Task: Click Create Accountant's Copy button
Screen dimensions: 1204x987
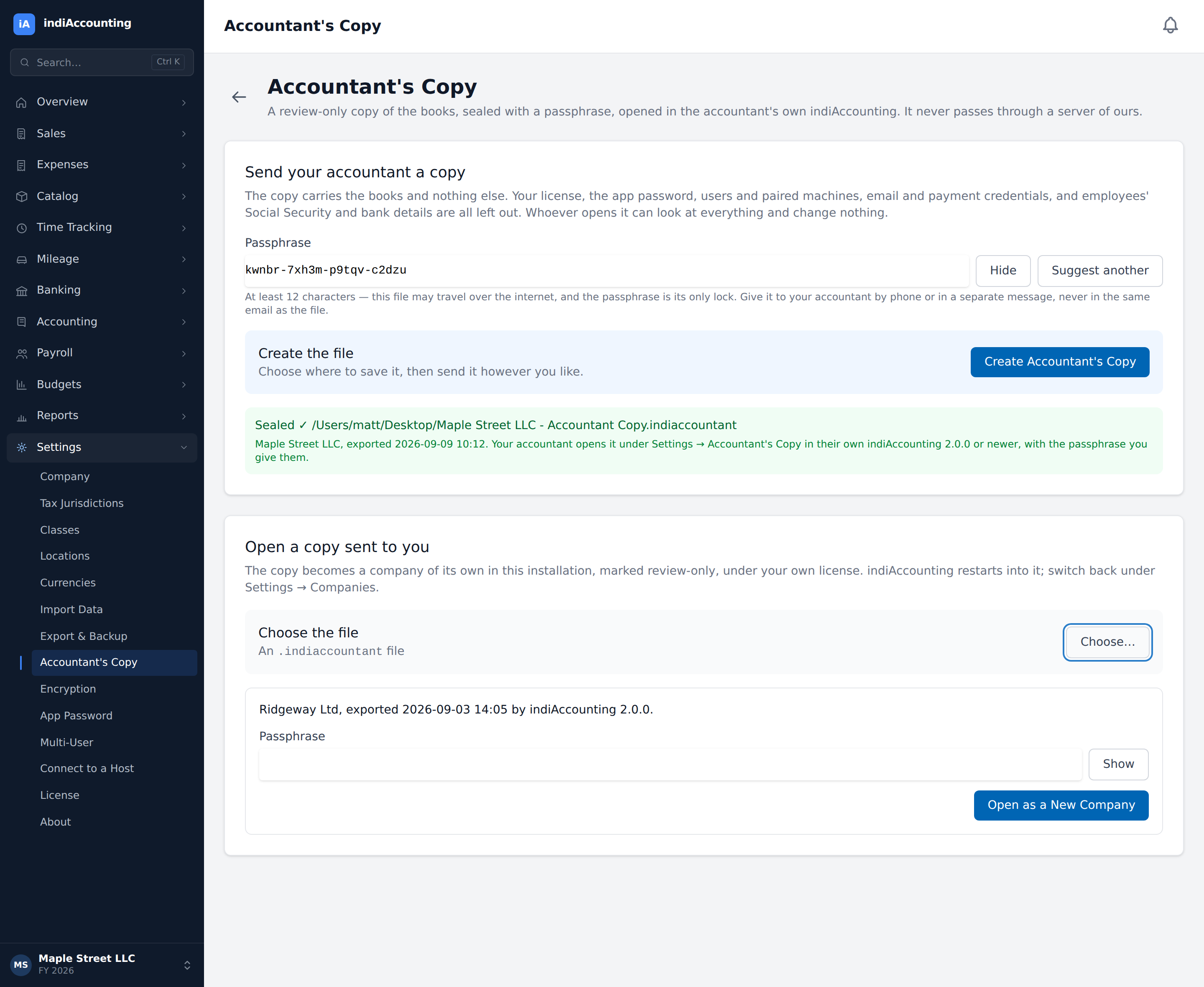Action: (x=1060, y=362)
